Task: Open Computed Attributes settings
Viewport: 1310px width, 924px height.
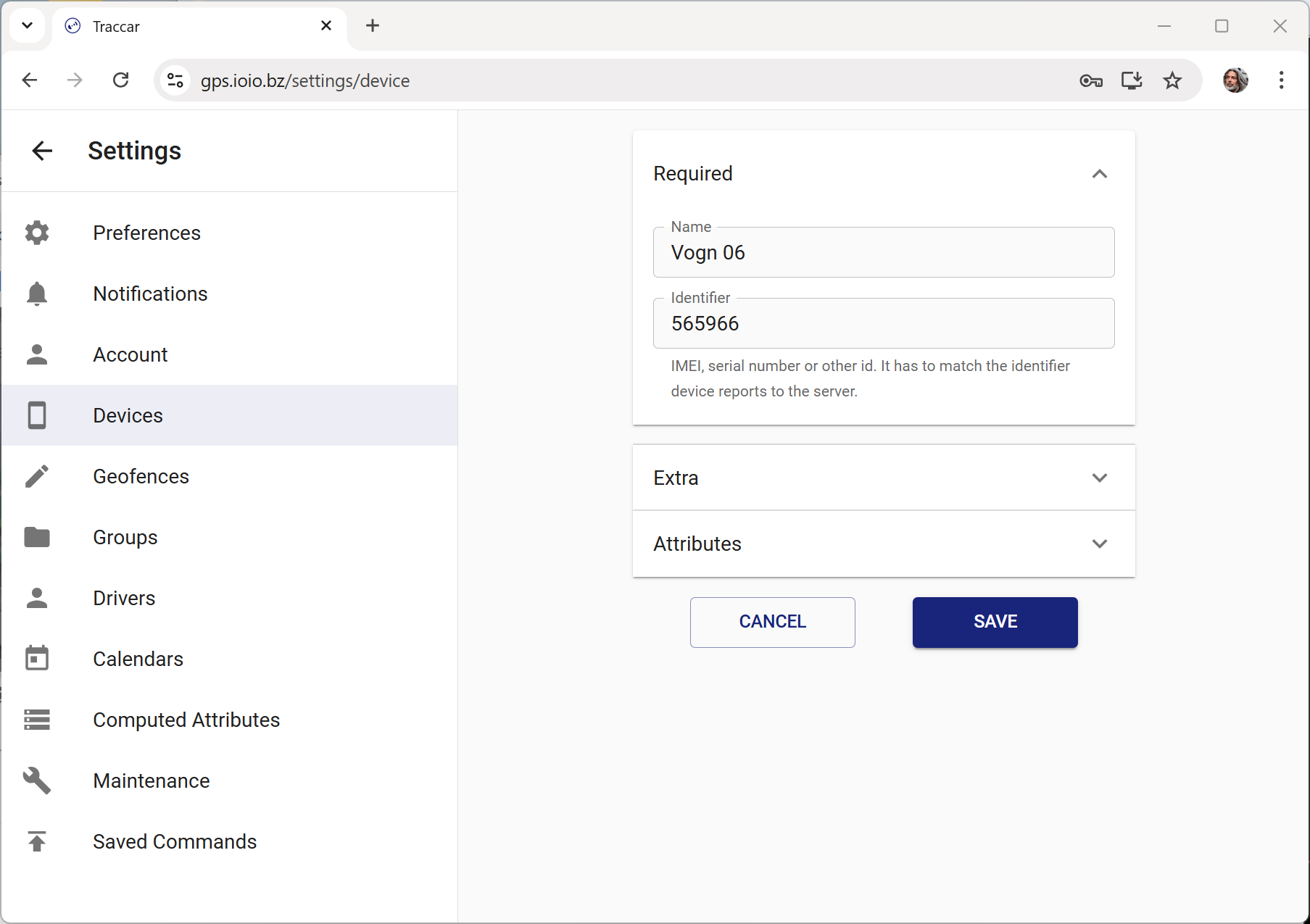Action: point(186,720)
